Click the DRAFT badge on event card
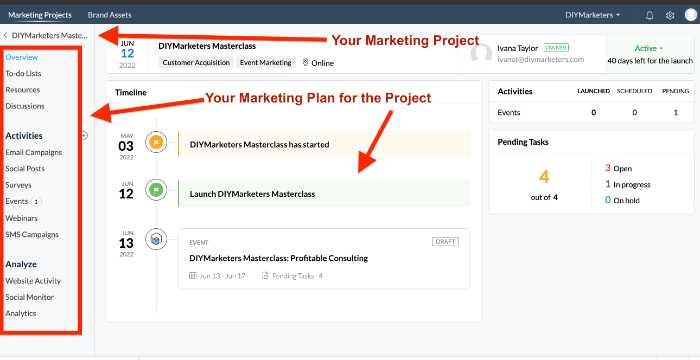700x360 pixels. click(445, 242)
